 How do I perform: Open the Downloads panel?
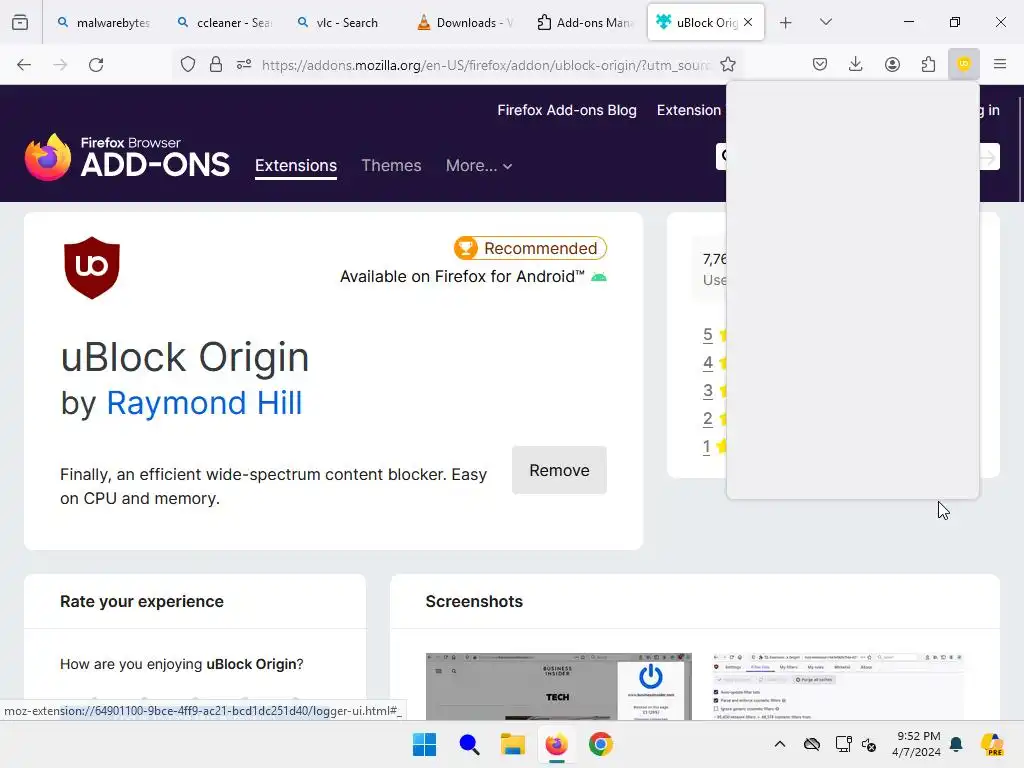coord(856,64)
